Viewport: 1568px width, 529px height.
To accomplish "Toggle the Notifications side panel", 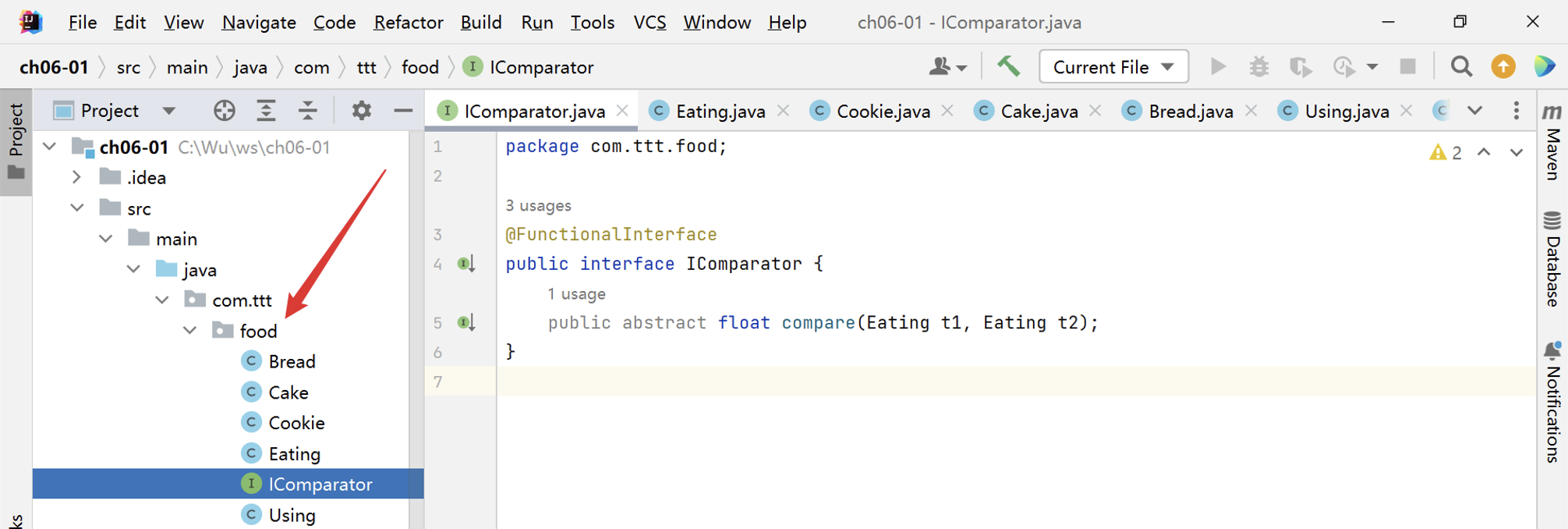I will click(x=1552, y=403).
